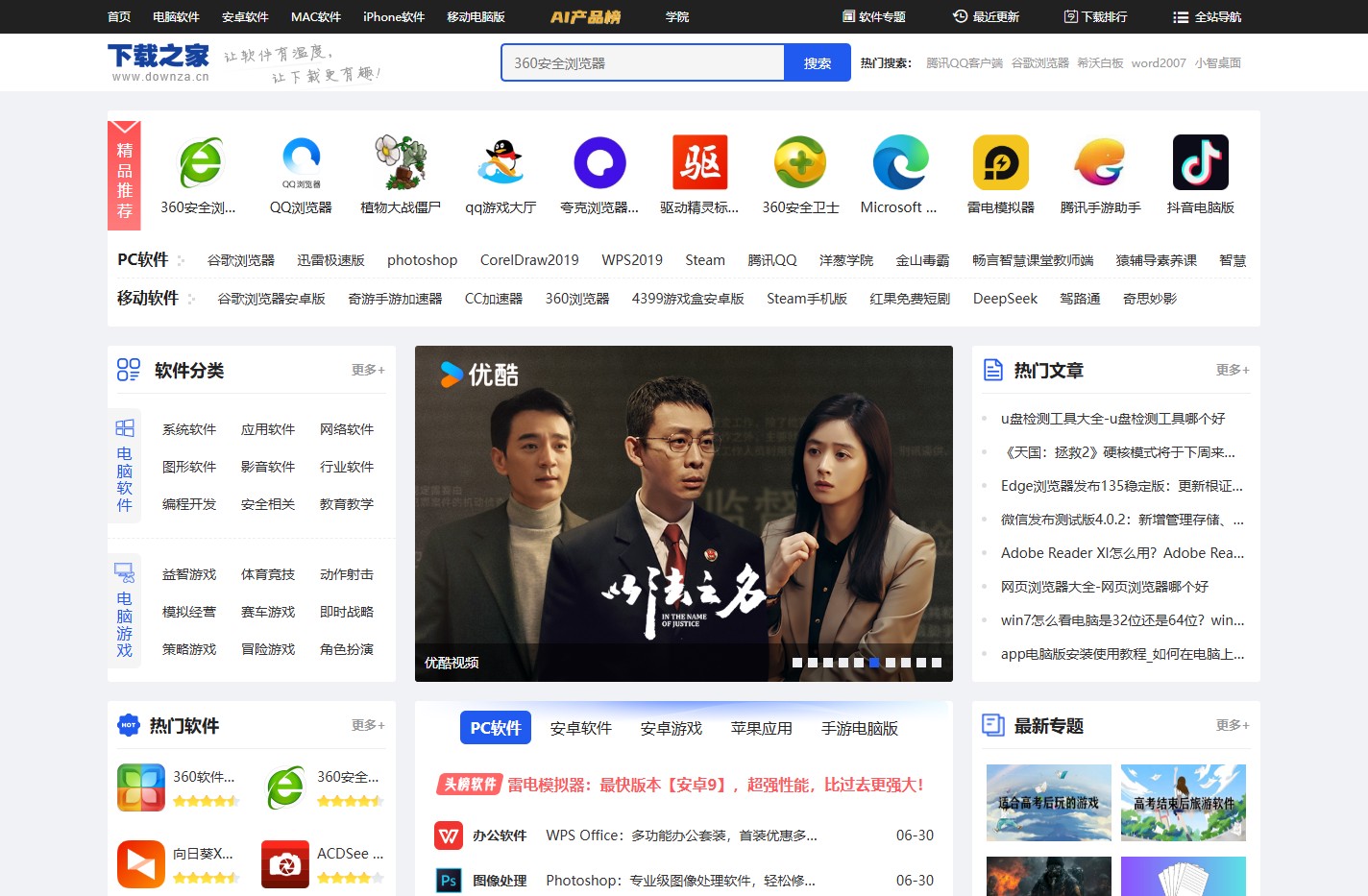Open the qq游戏大厅 penguin icon
This screenshot has width=1368, height=896.
point(501,162)
